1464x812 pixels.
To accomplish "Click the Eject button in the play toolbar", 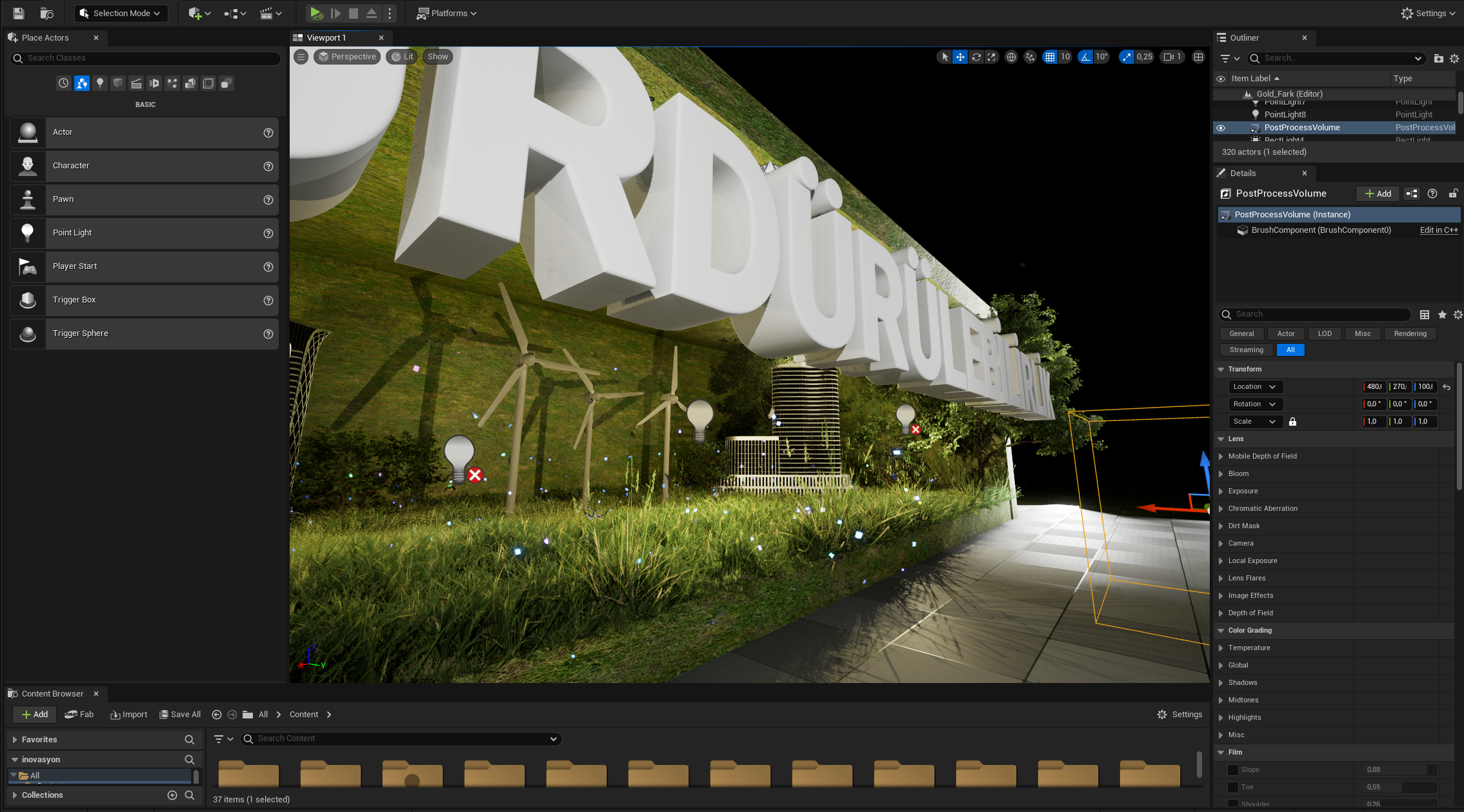I will pyautogui.click(x=372, y=13).
